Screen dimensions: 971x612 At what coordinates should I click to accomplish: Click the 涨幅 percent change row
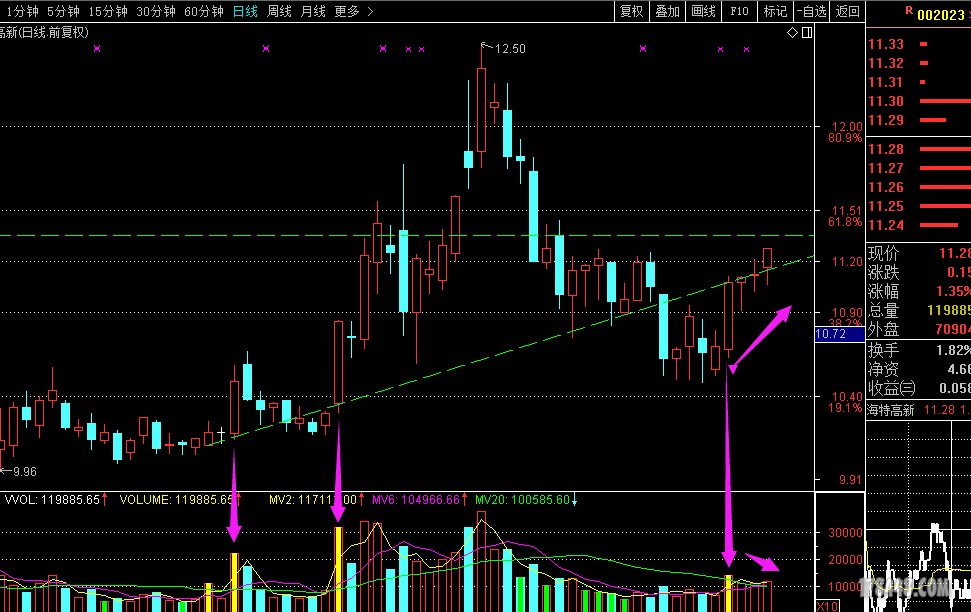[918, 291]
